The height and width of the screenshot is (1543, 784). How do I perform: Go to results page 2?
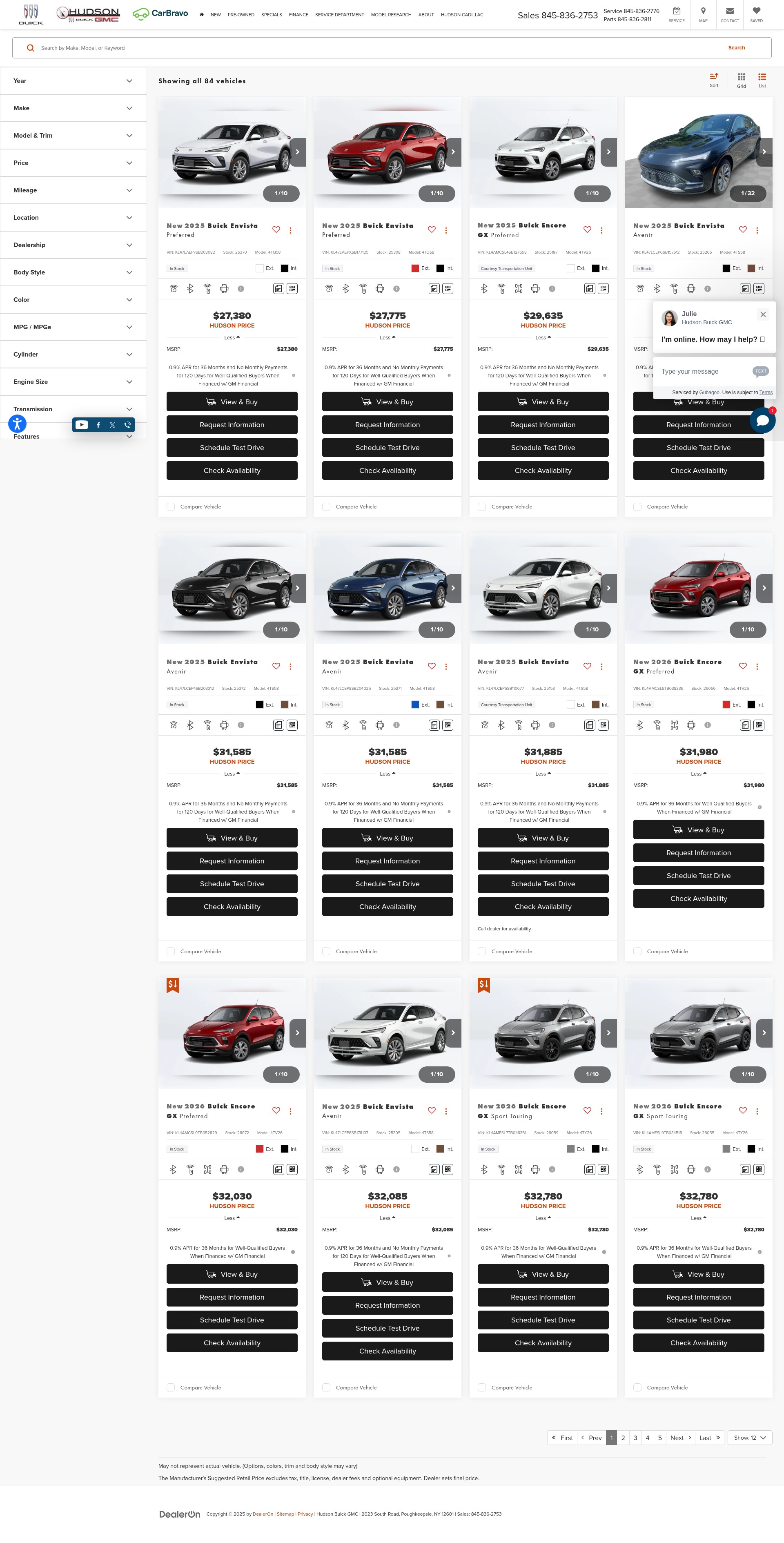[x=623, y=1438]
